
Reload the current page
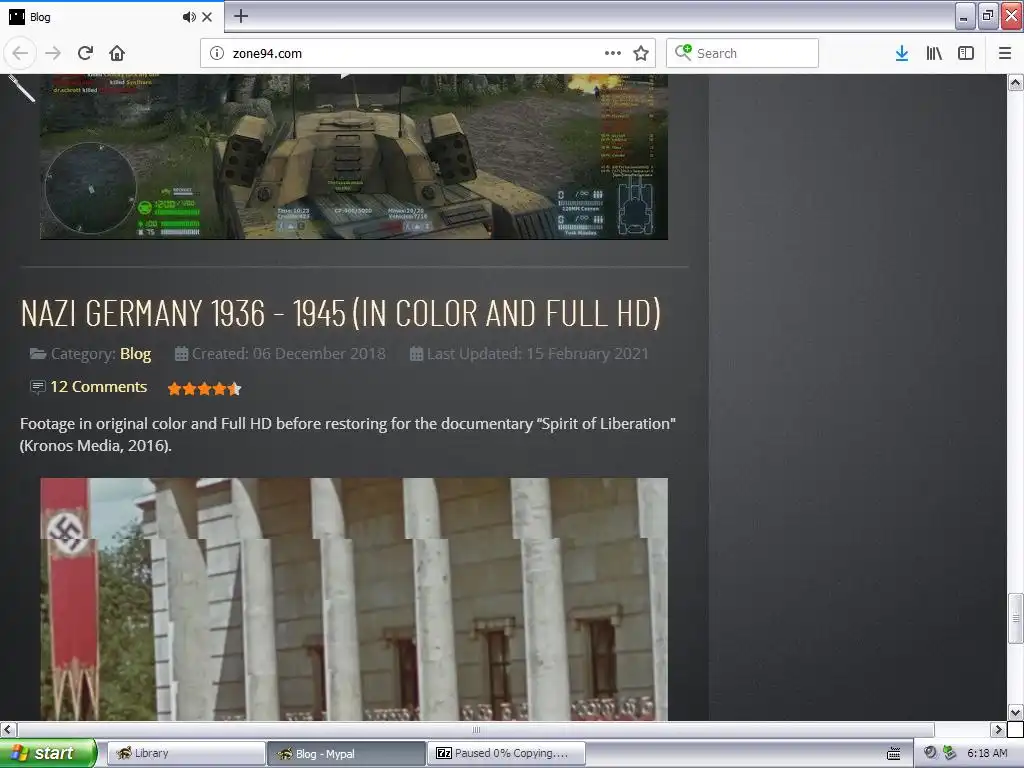(x=85, y=53)
